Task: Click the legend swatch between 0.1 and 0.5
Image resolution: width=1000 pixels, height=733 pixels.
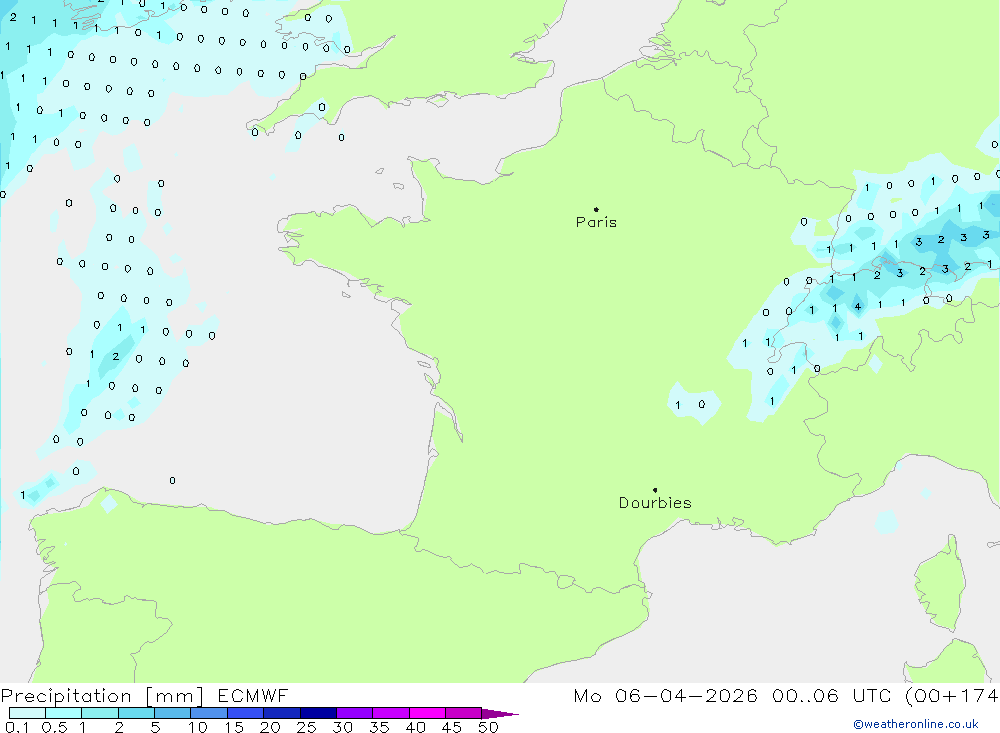Action: [27, 713]
